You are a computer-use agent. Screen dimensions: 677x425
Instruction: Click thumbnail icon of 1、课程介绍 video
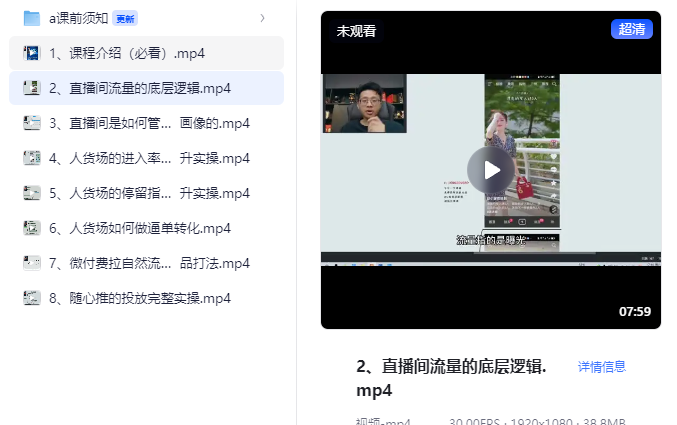click(32, 53)
